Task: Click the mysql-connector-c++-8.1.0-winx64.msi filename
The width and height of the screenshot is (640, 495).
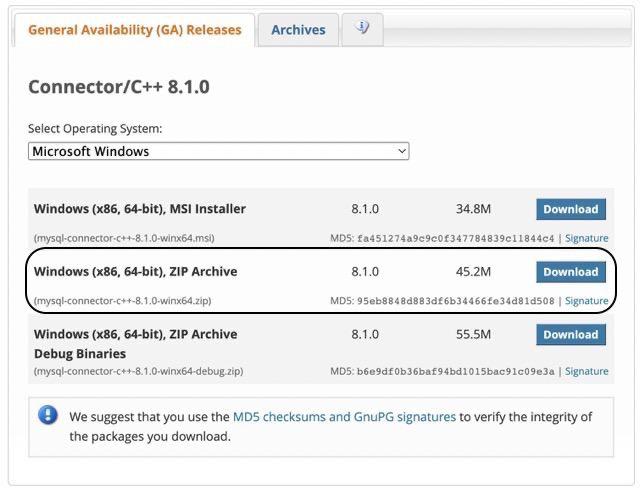Action: (x=124, y=238)
